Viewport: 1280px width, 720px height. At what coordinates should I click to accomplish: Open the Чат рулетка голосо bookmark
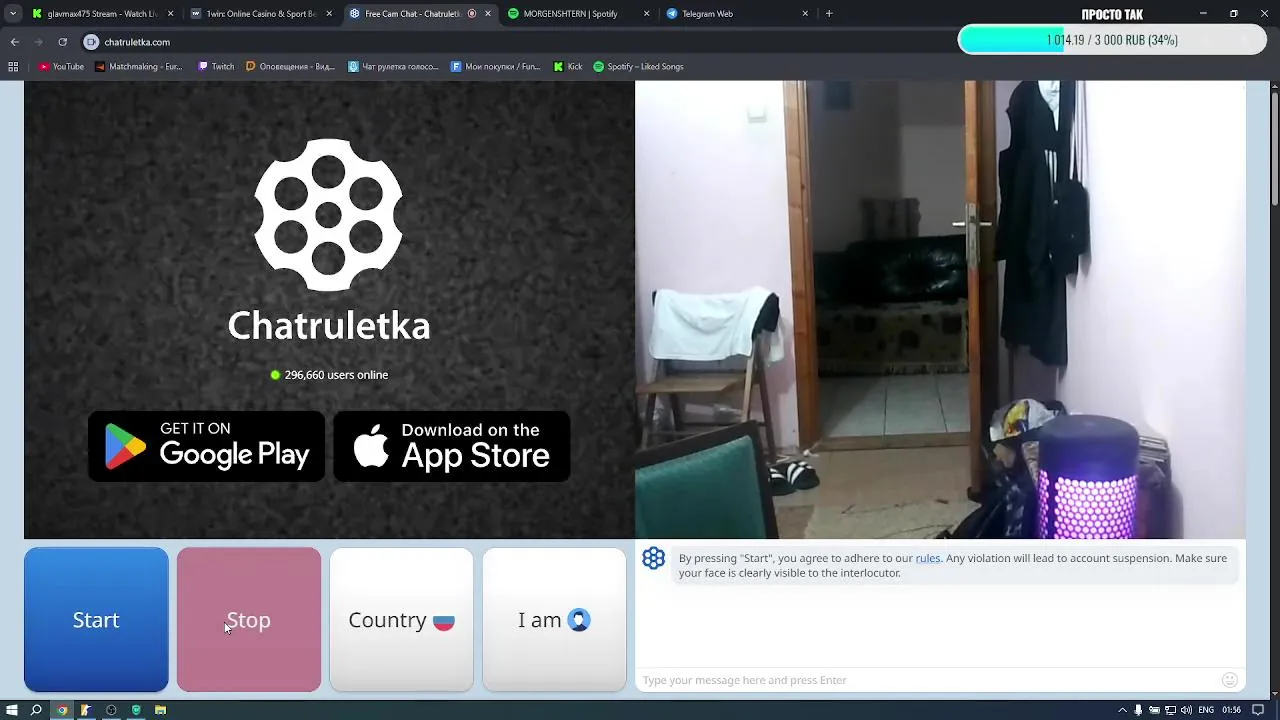[393, 67]
